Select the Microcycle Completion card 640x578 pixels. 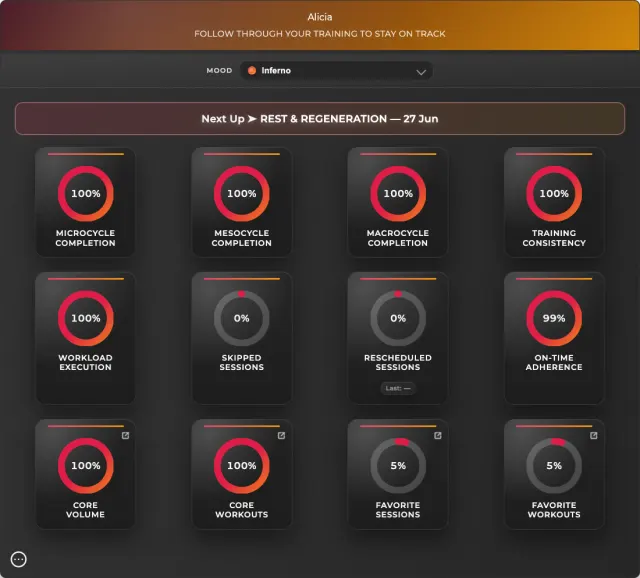[x=85, y=202]
